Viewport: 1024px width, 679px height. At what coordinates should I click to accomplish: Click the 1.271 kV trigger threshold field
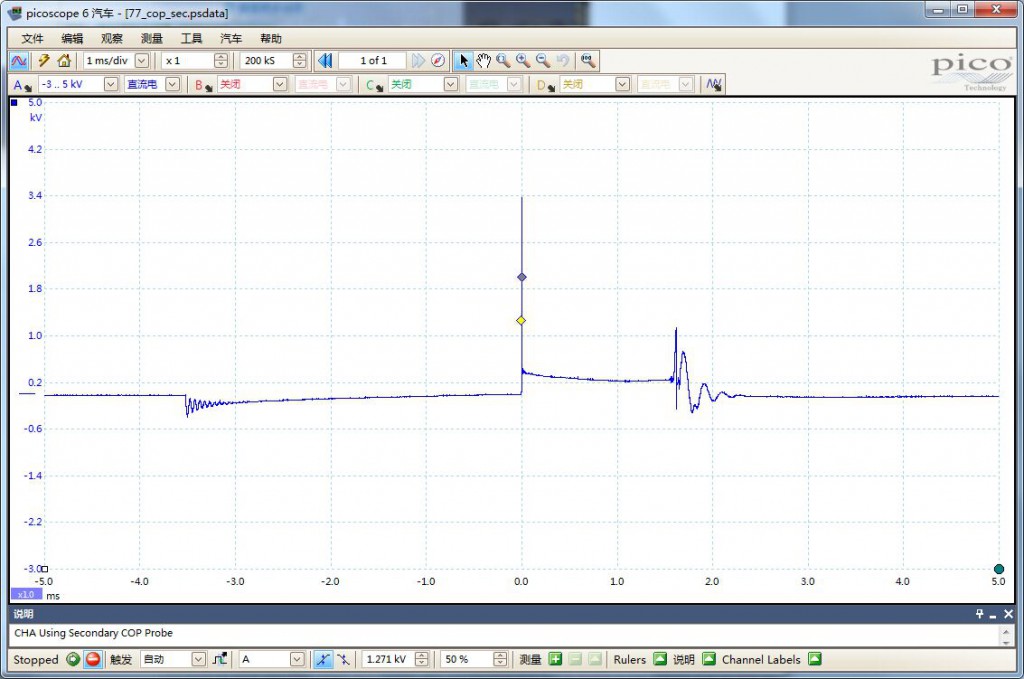[x=387, y=660]
